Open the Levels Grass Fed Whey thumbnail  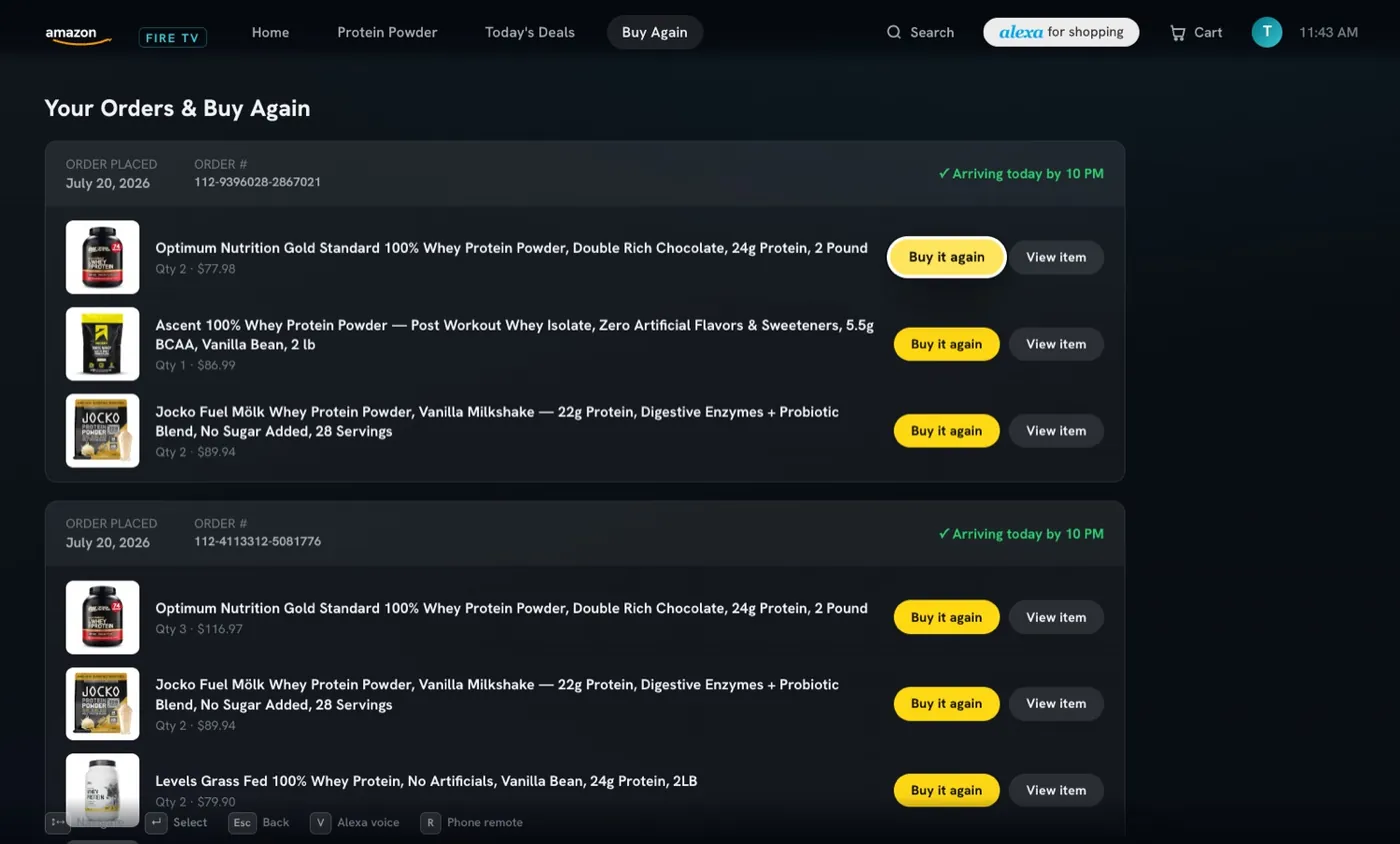tap(103, 790)
